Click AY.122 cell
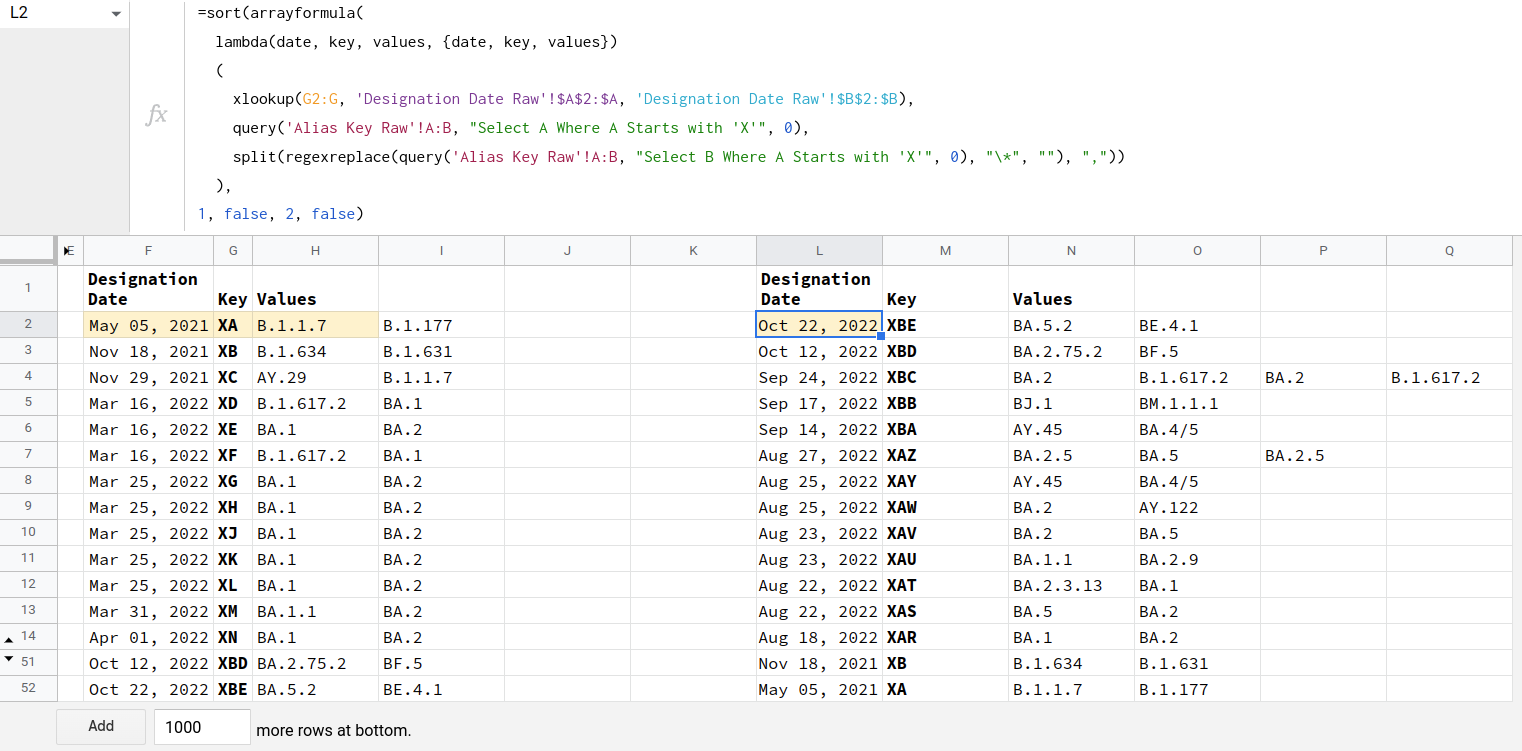1522x751 pixels. pyautogui.click(x=1197, y=507)
